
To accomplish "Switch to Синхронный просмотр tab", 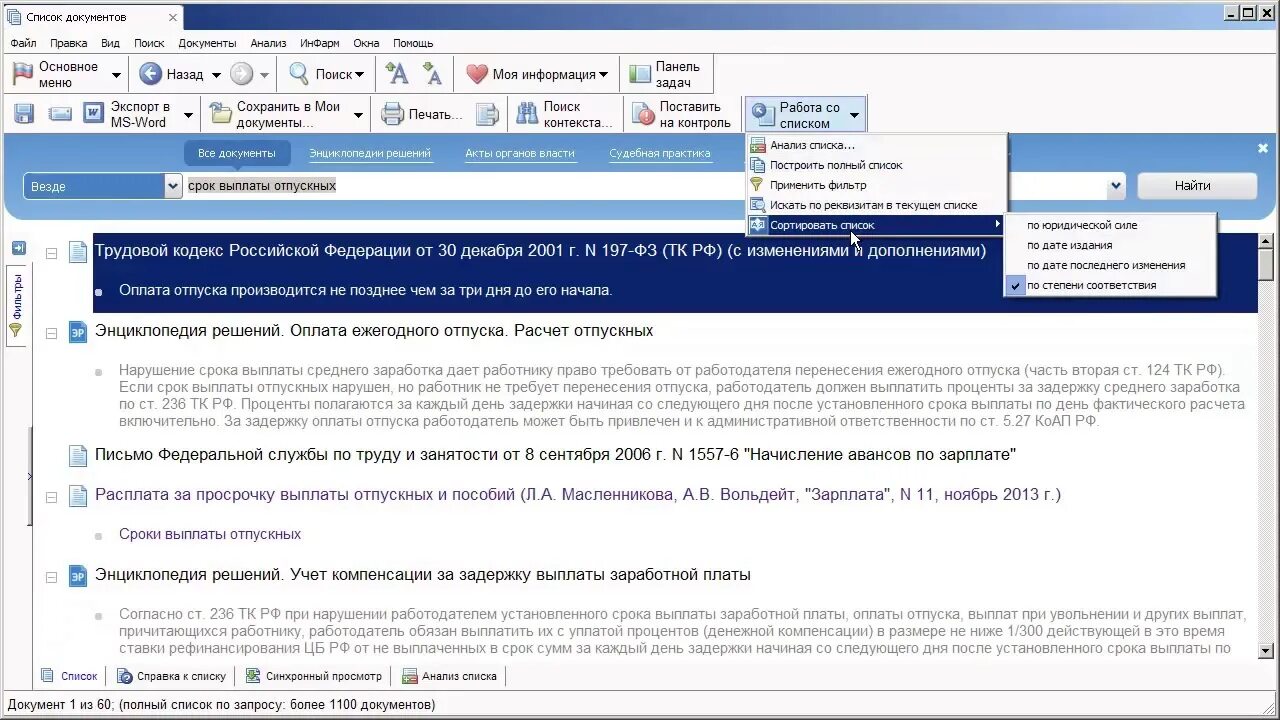I will tap(313, 676).
